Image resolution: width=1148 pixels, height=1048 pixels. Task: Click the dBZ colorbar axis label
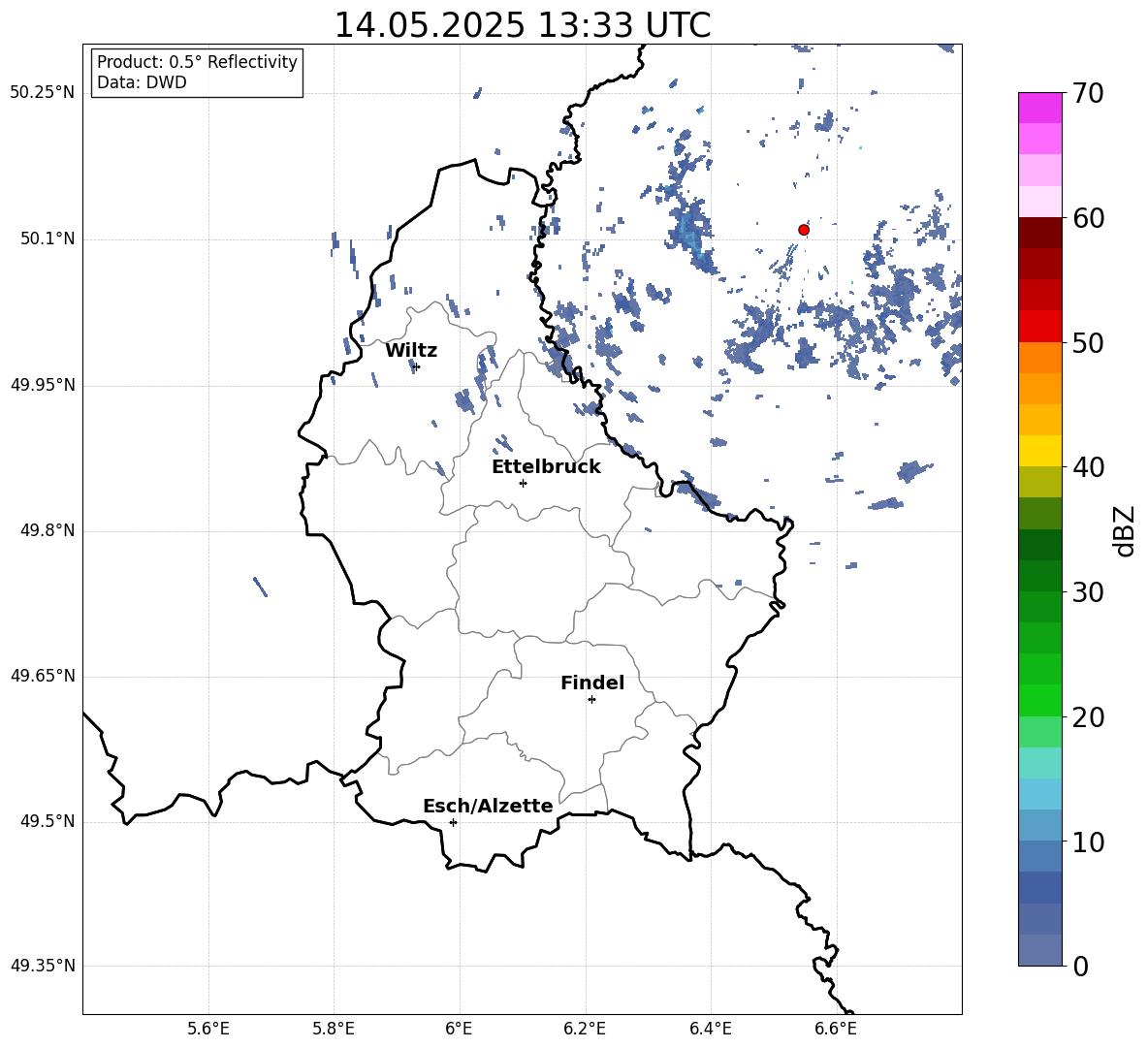point(1125,530)
